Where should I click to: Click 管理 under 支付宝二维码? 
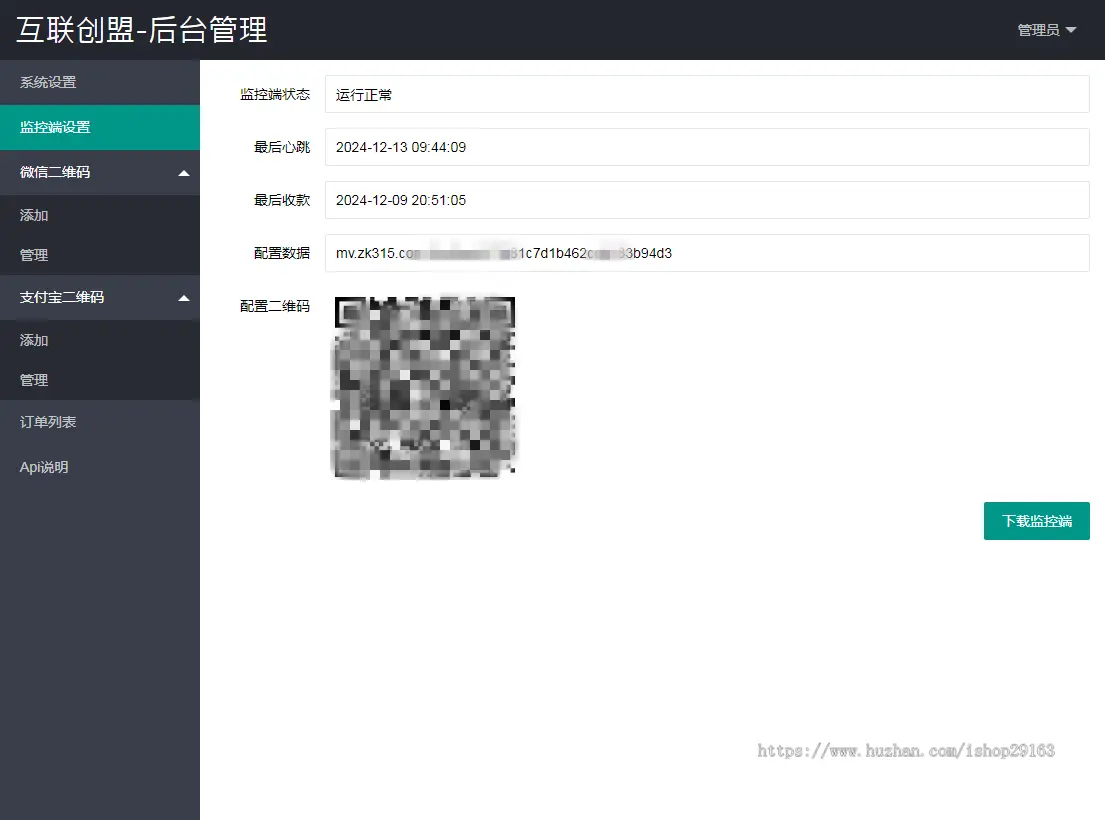click(x=100, y=380)
